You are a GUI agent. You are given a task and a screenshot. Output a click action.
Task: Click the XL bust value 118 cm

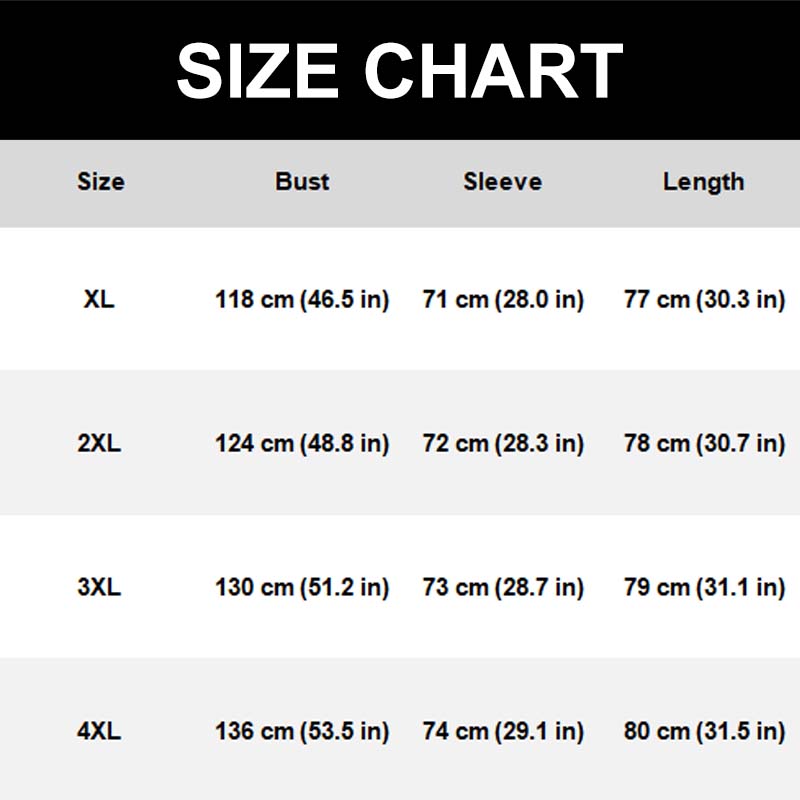[302, 299]
